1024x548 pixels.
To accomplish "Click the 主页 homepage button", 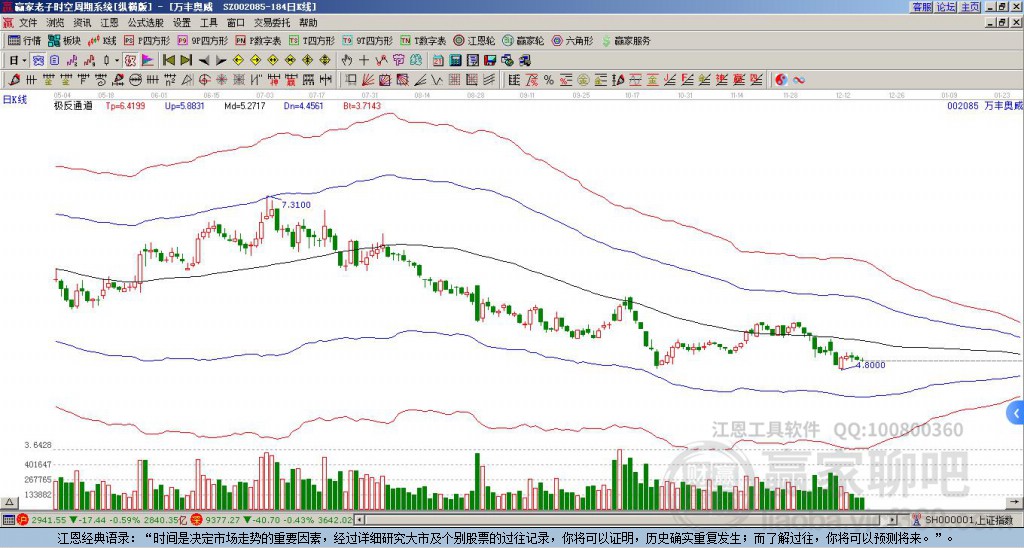I will [970, 7].
